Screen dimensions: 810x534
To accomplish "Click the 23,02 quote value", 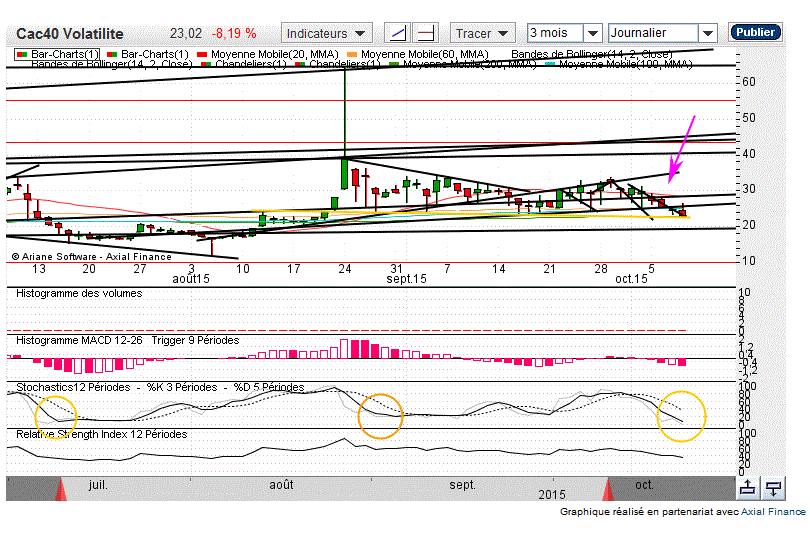I will (186, 34).
